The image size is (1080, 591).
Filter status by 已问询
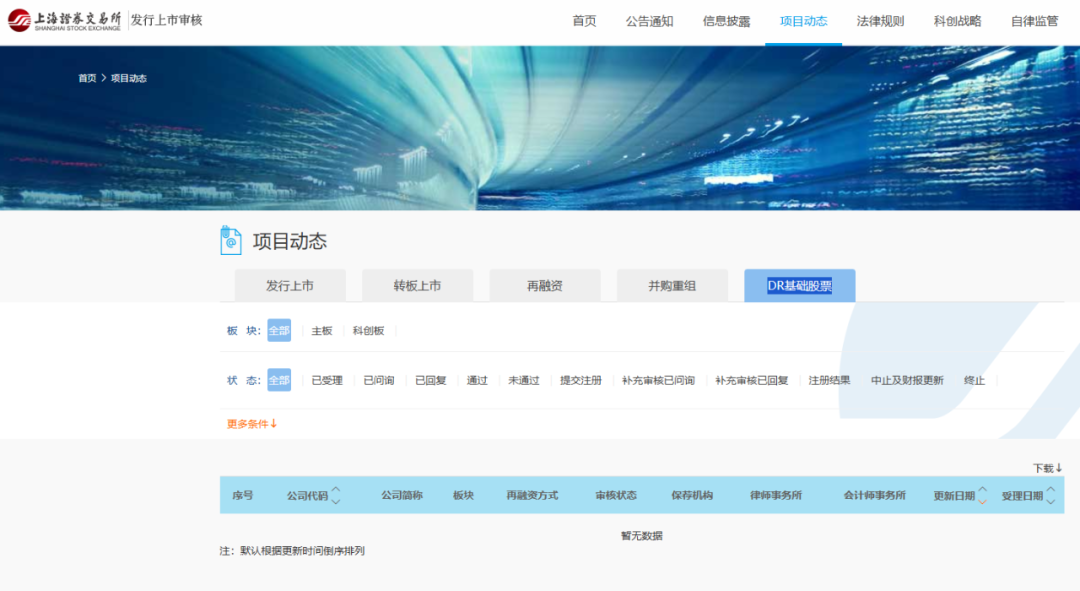pyautogui.click(x=379, y=380)
